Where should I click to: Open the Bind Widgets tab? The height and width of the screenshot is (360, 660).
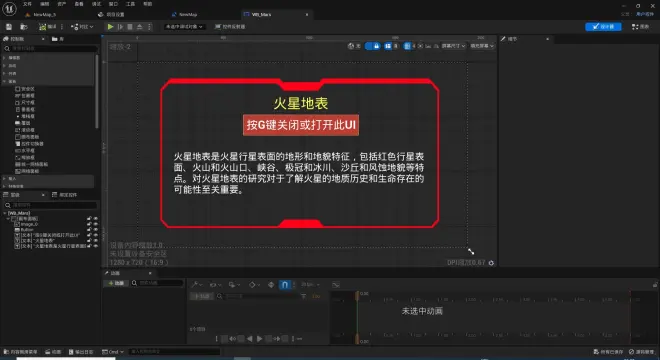pyautogui.click(x=64, y=195)
